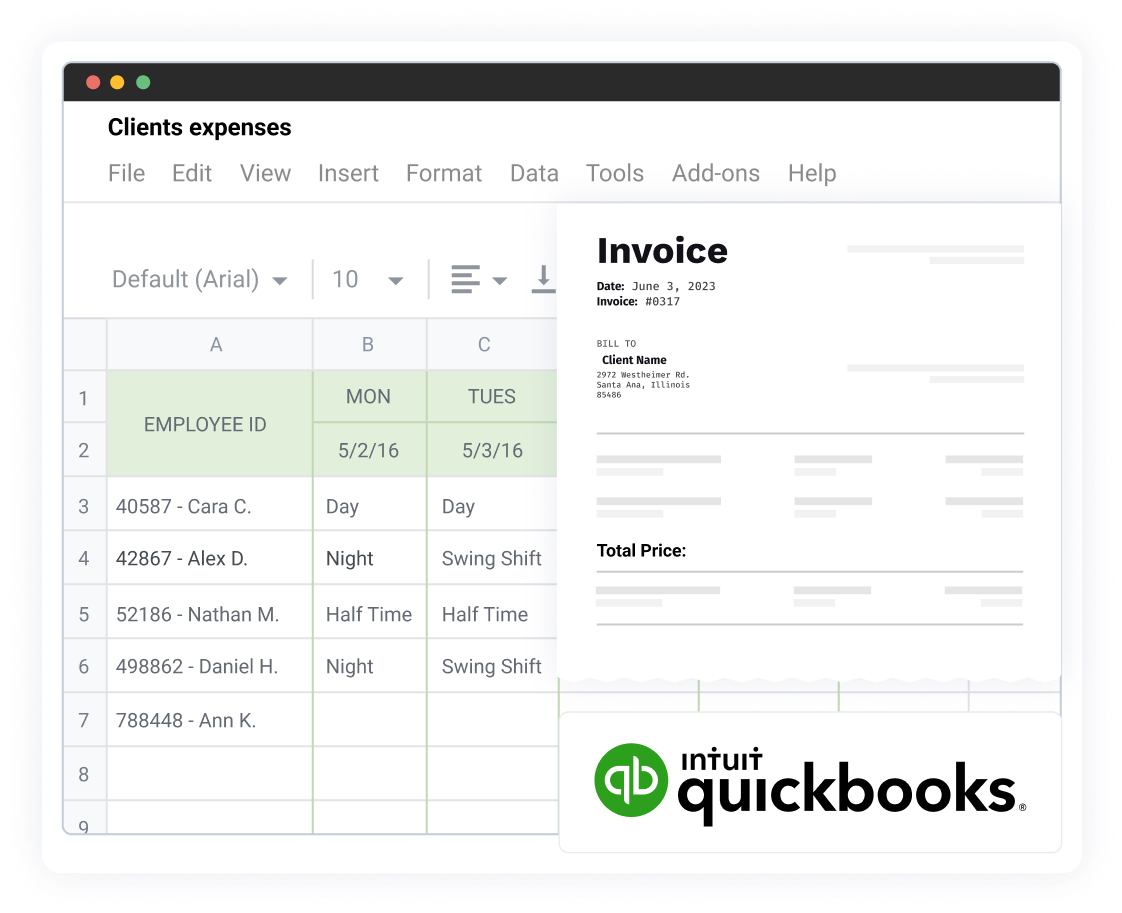The width and height of the screenshot is (1122, 913).
Task: Select cell 788448 - Ann K.
Action: tap(210, 720)
